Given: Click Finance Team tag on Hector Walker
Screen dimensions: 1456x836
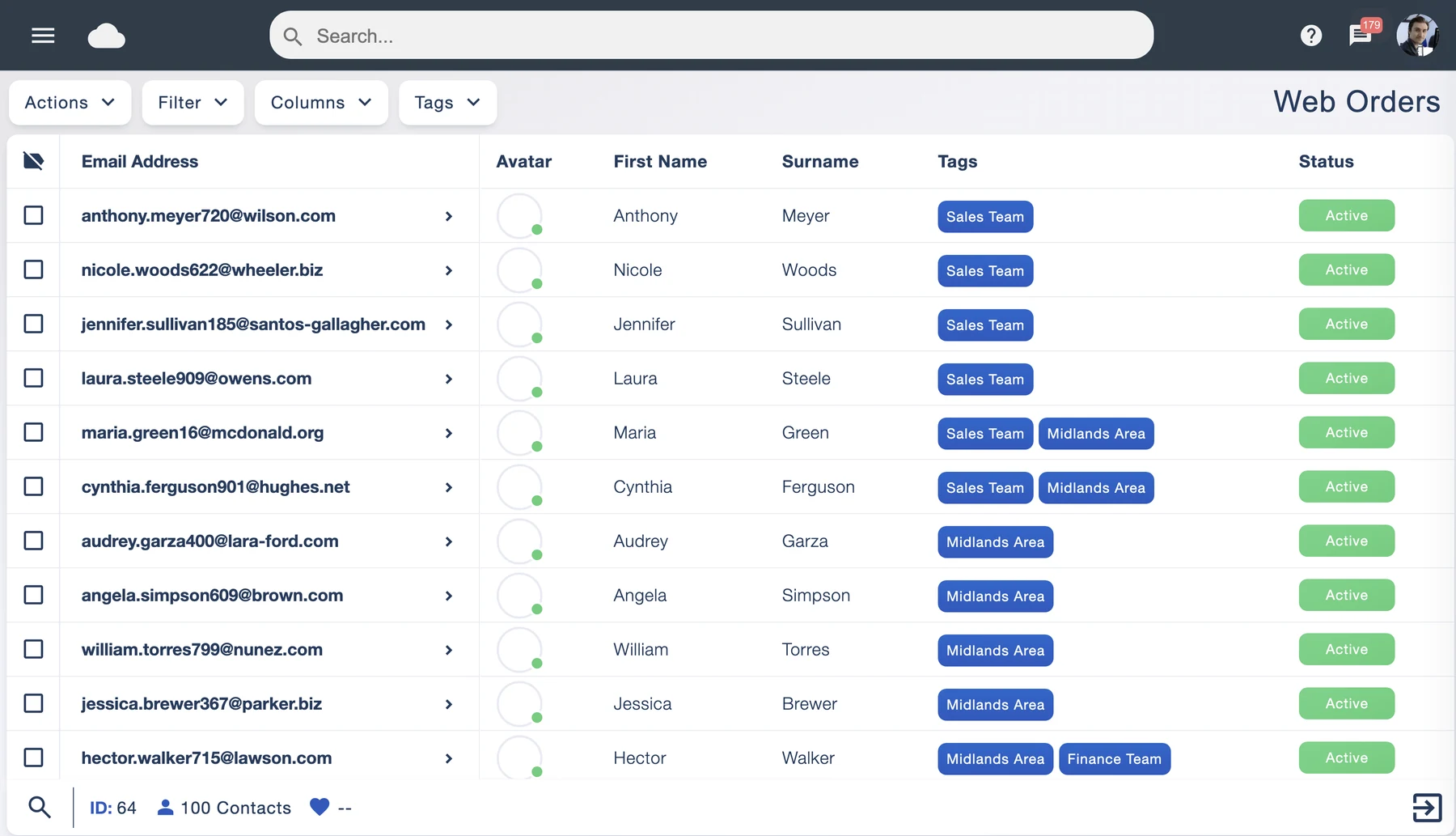Looking at the screenshot, I should 1114,758.
